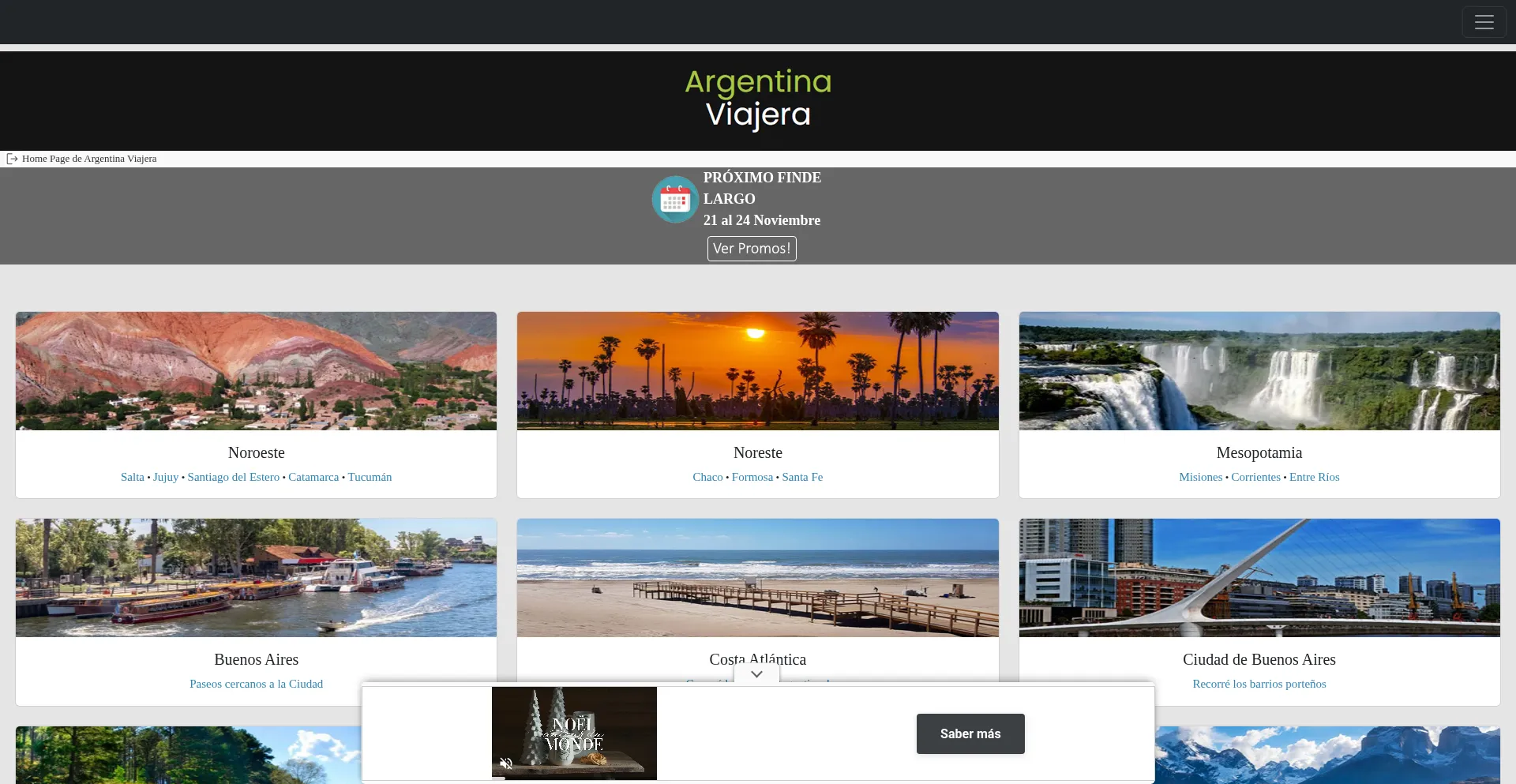Open the hamburger navigation menu
The width and height of the screenshot is (1516, 784).
point(1484,22)
